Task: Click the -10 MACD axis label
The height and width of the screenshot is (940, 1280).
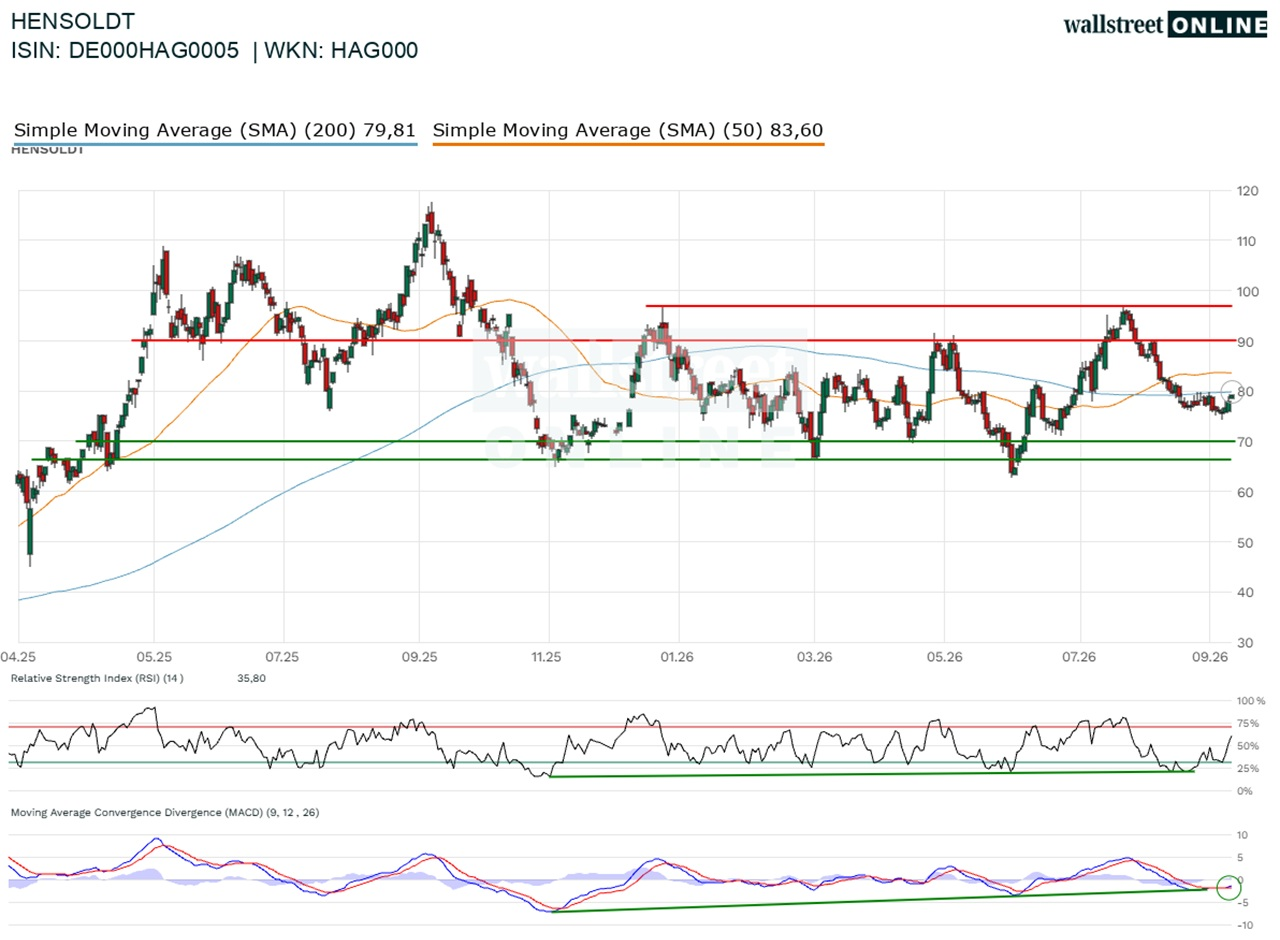Action: [x=1245, y=925]
